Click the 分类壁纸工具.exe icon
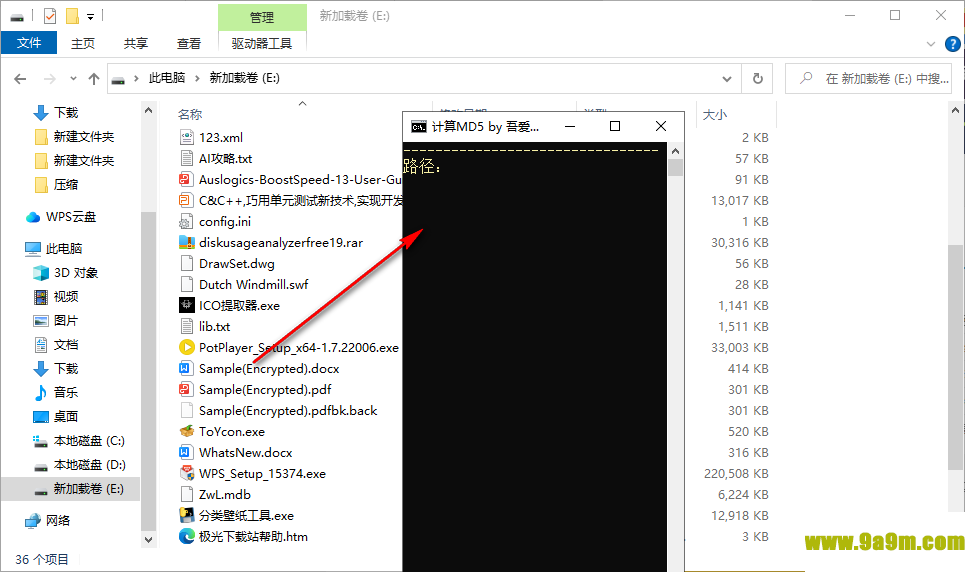Image resolution: width=965 pixels, height=572 pixels. tap(186, 515)
